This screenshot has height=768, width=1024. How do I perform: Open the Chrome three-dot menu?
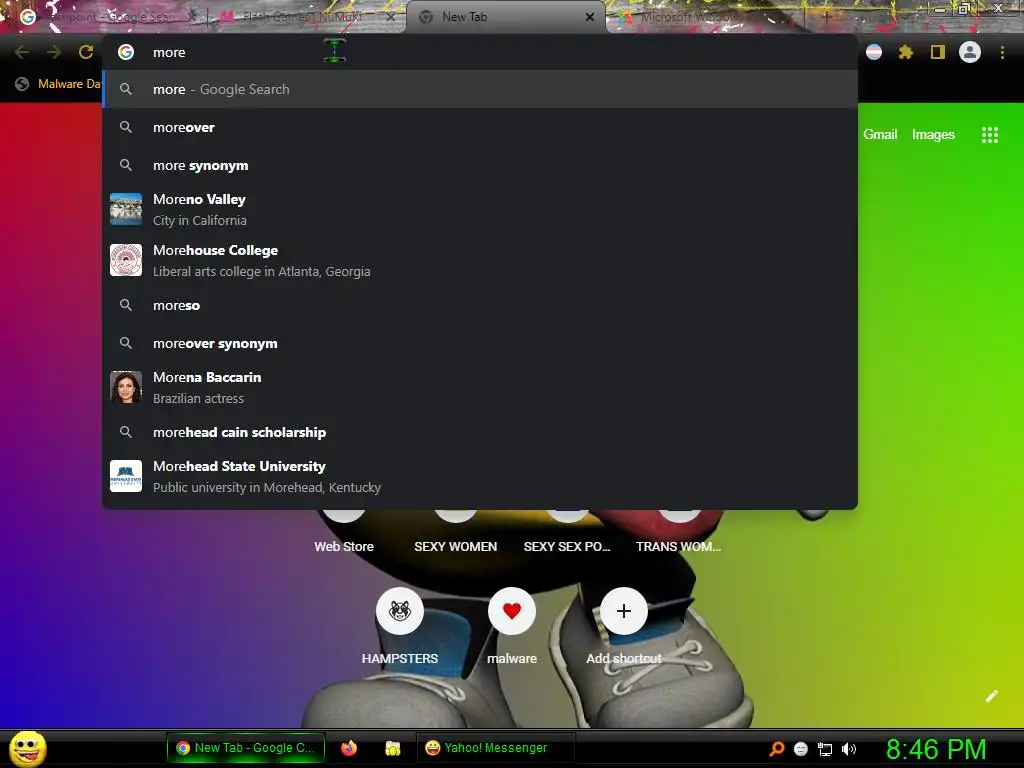(1002, 52)
